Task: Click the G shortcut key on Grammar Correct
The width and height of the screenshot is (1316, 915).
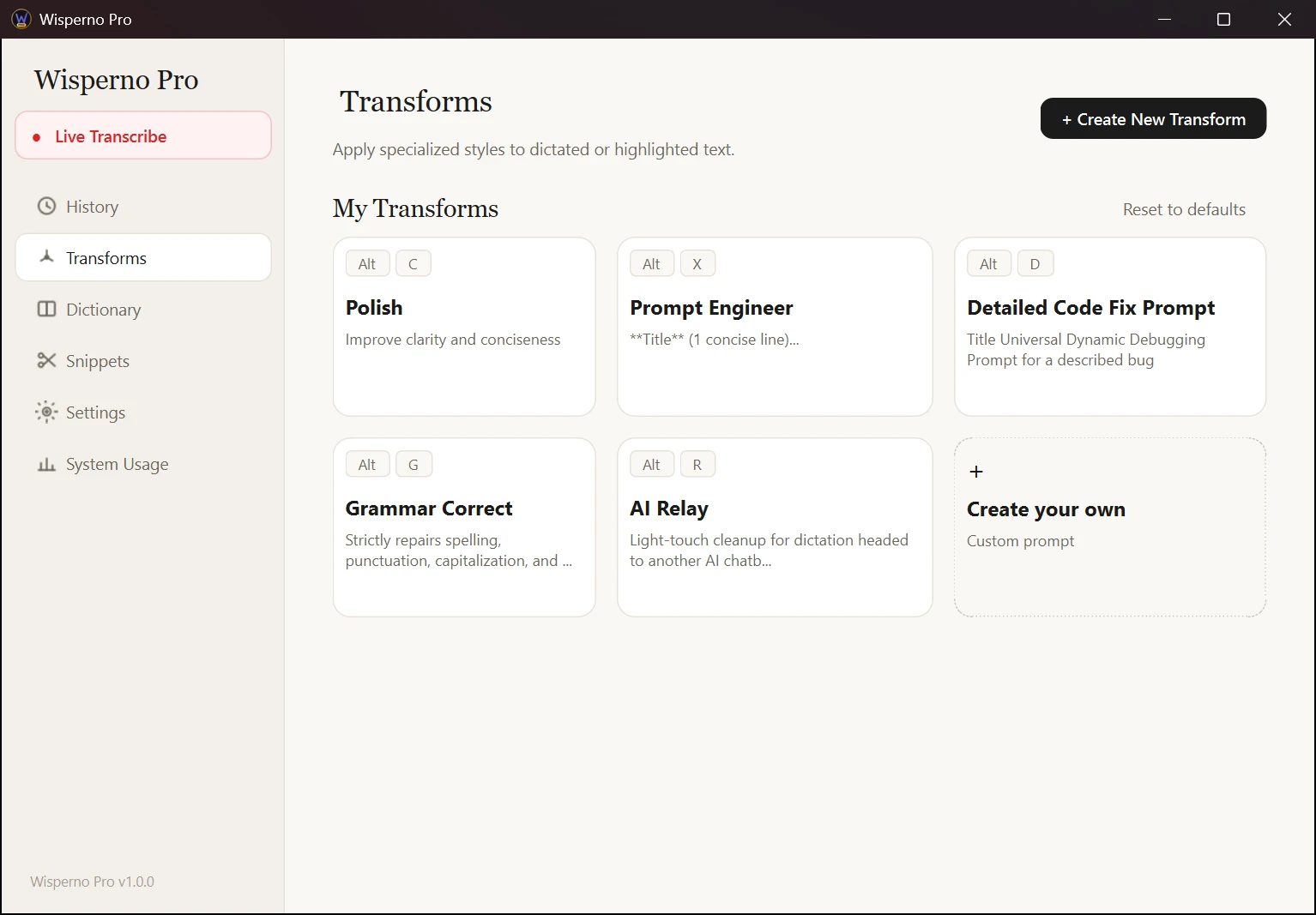Action: point(414,464)
